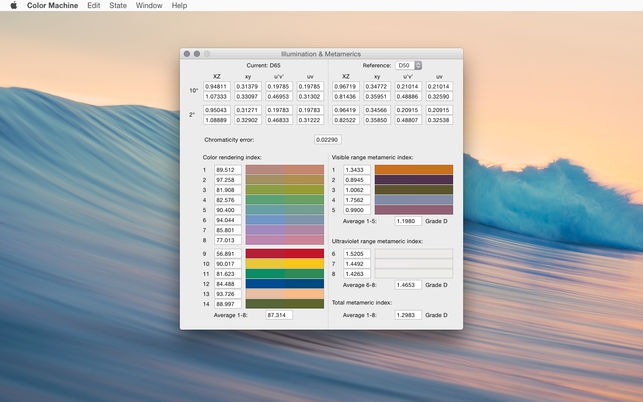Select metameric swatch 1 orange

pyautogui.click(x=414, y=170)
